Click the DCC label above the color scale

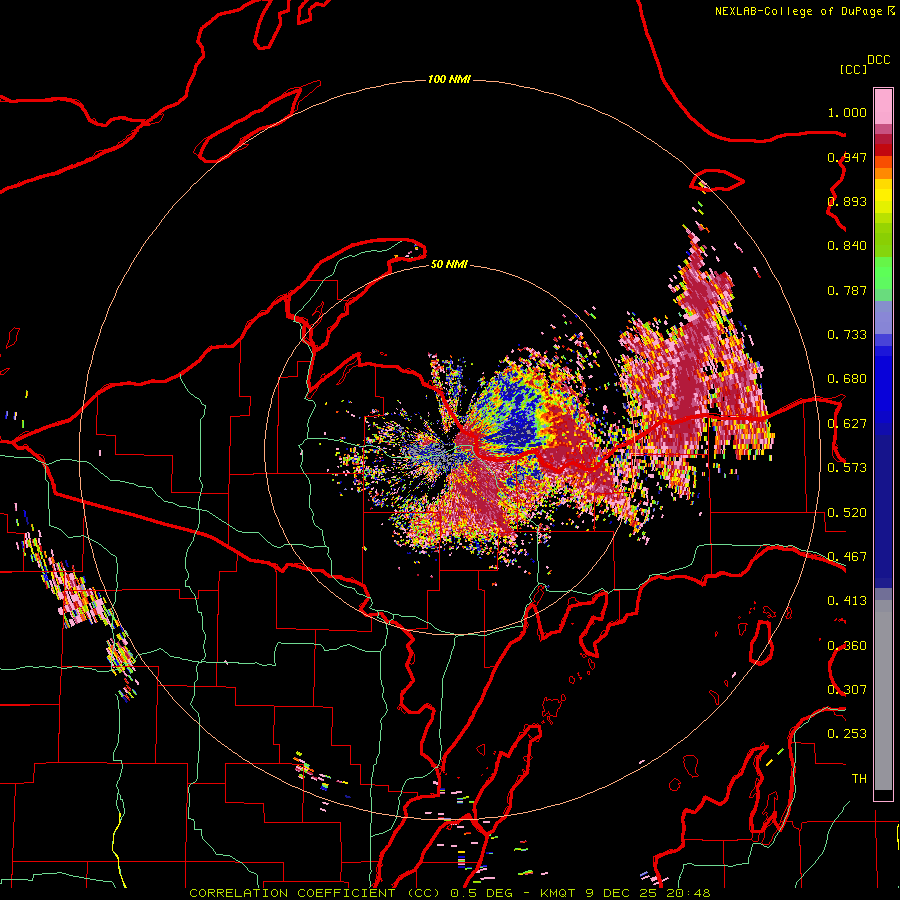tap(878, 60)
